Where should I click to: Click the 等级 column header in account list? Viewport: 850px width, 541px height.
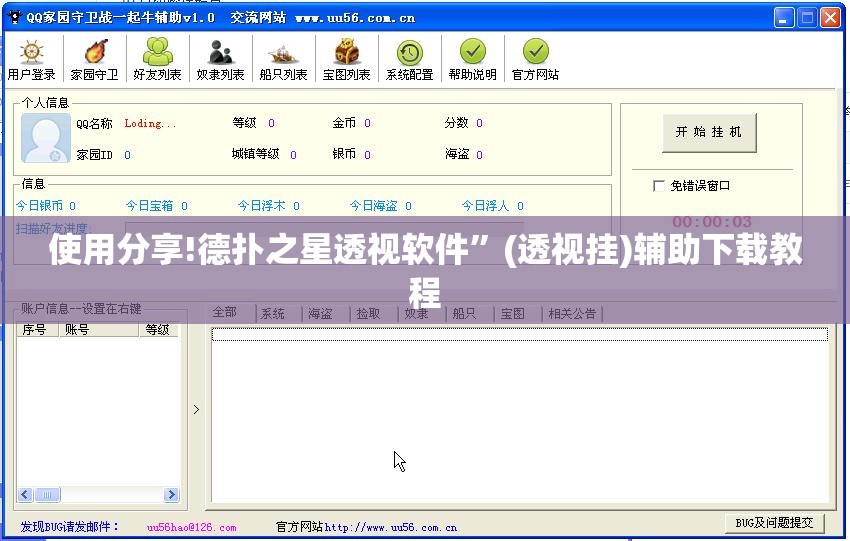158,329
